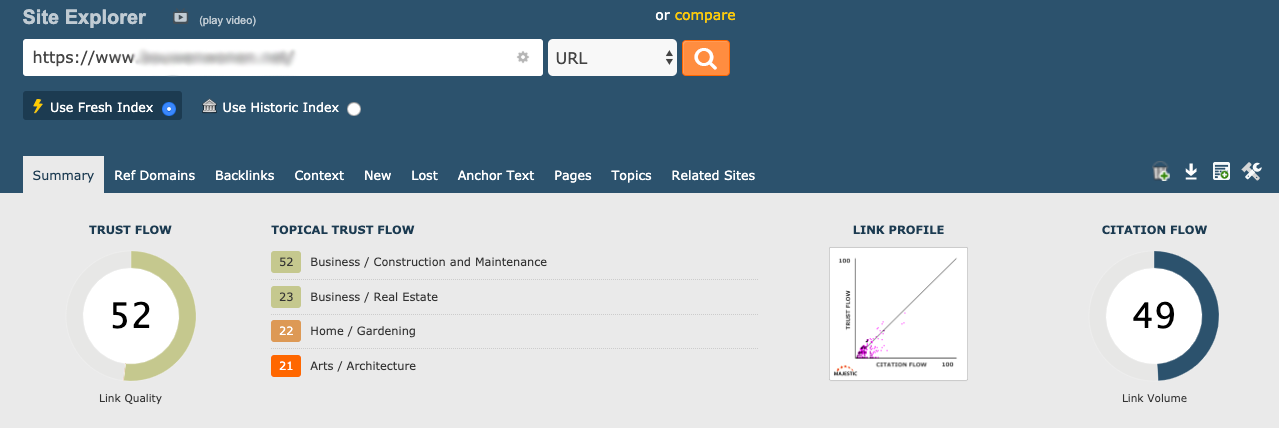Click the Link Quality caption
The width and height of the screenshot is (1279, 438).
[131, 399]
